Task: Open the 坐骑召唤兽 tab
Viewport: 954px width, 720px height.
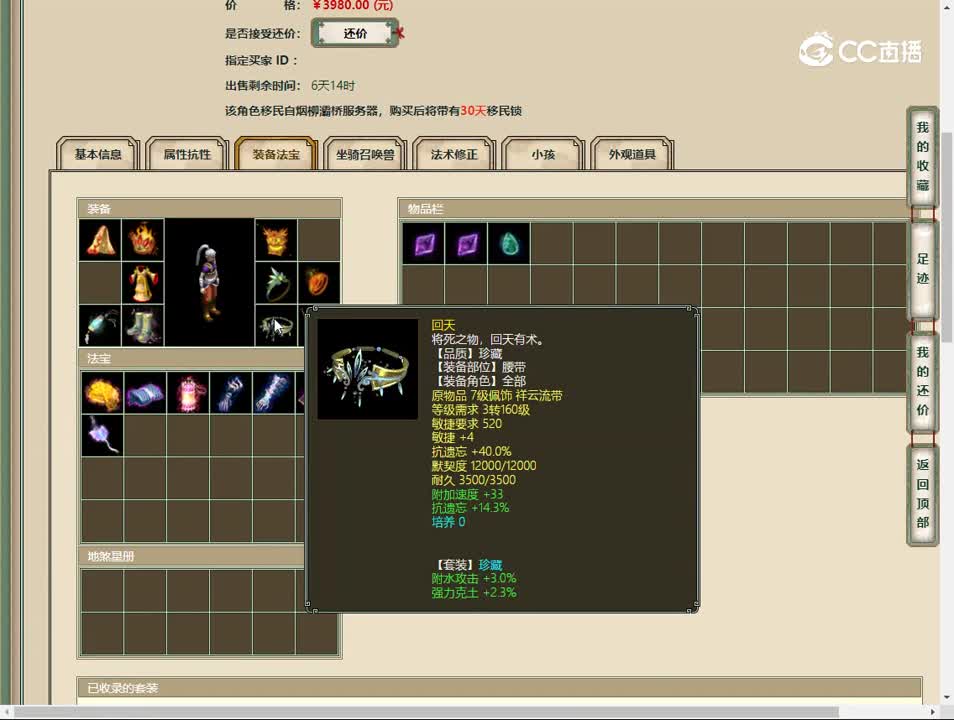Action: pos(365,155)
